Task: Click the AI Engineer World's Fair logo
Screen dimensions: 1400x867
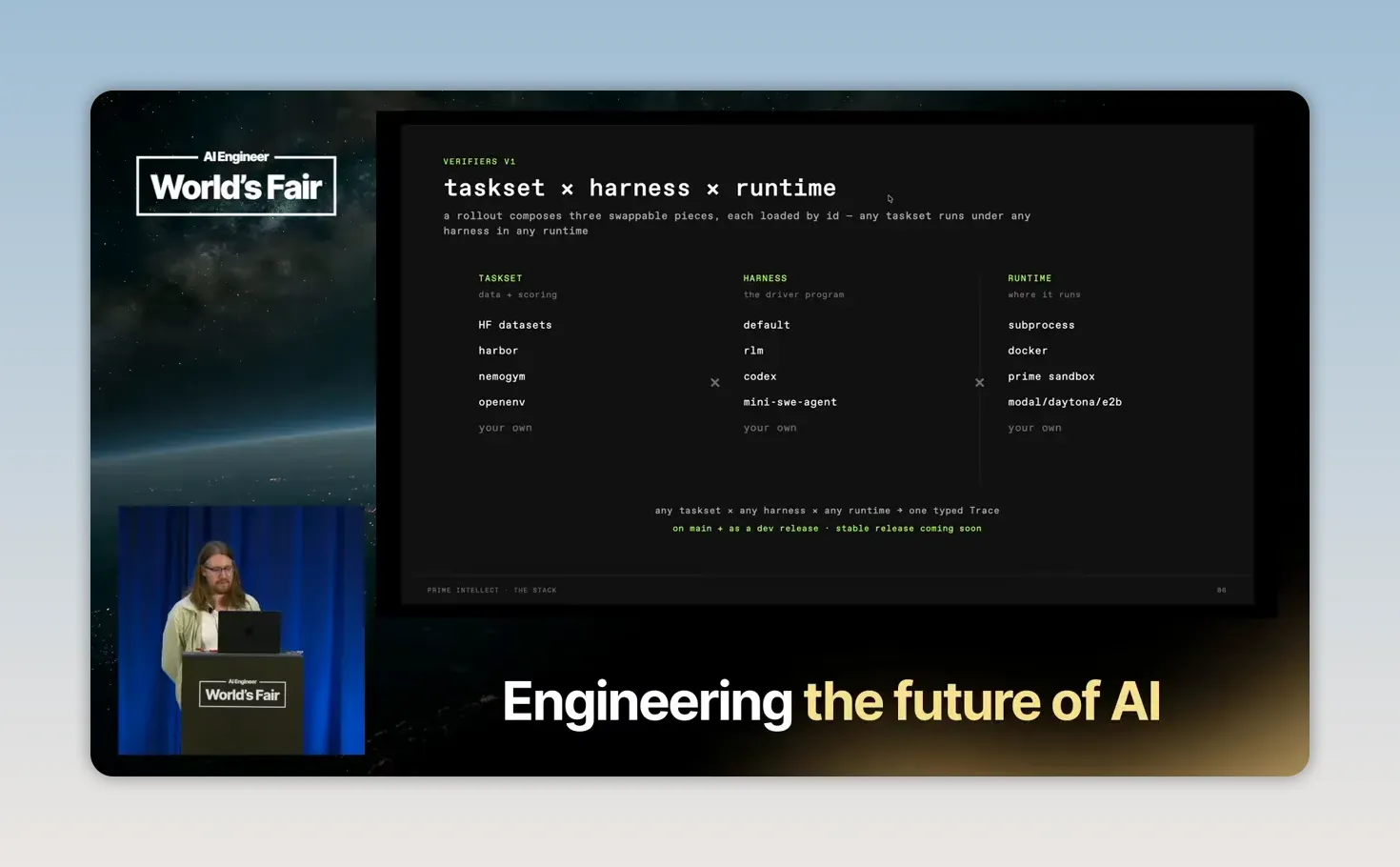Action: coord(236,183)
